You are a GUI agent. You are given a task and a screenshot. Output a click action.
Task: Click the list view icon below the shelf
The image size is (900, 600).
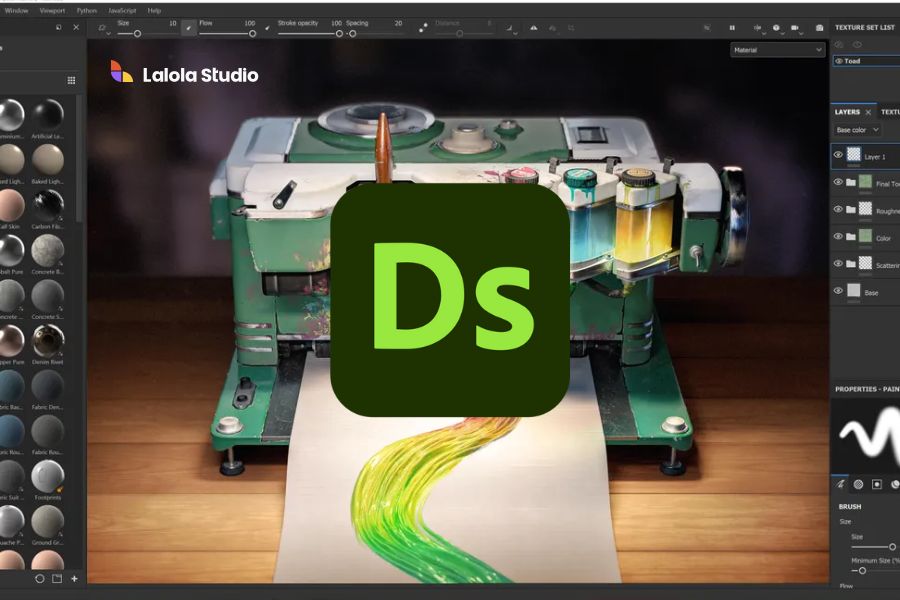[x=56, y=578]
